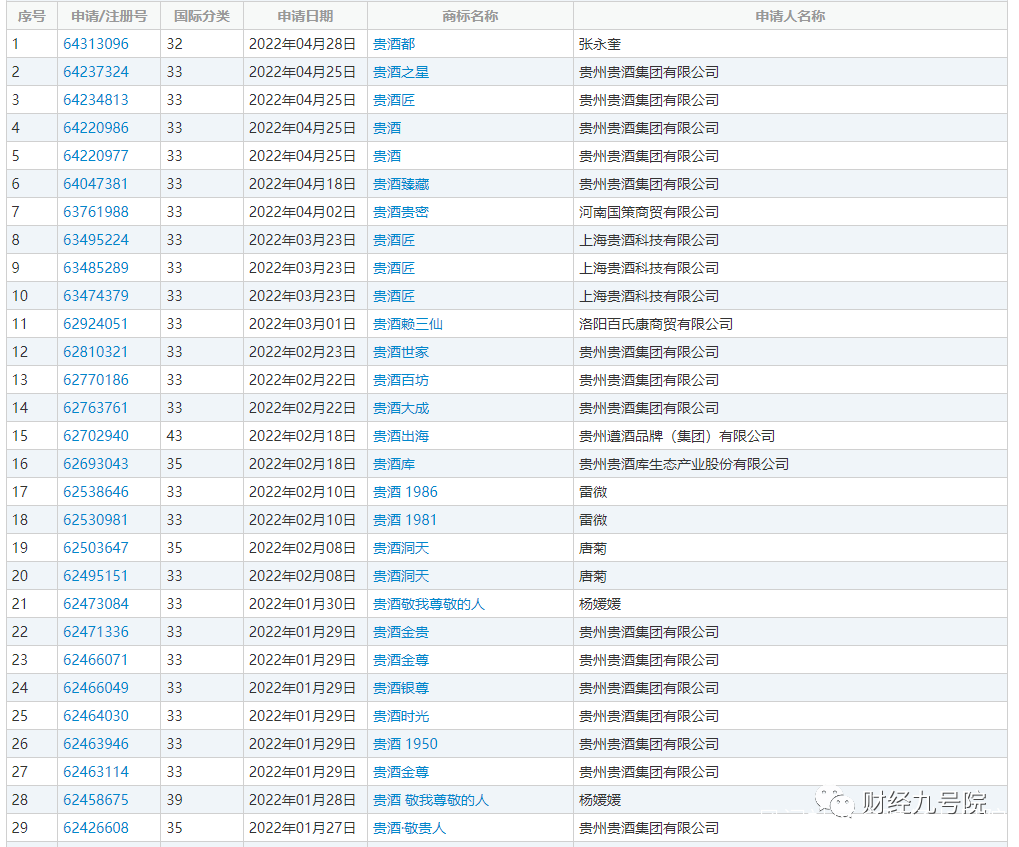This screenshot has width=1019, height=847.
Task: Open trademark 贵酒百坊
Action: click(x=401, y=380)
